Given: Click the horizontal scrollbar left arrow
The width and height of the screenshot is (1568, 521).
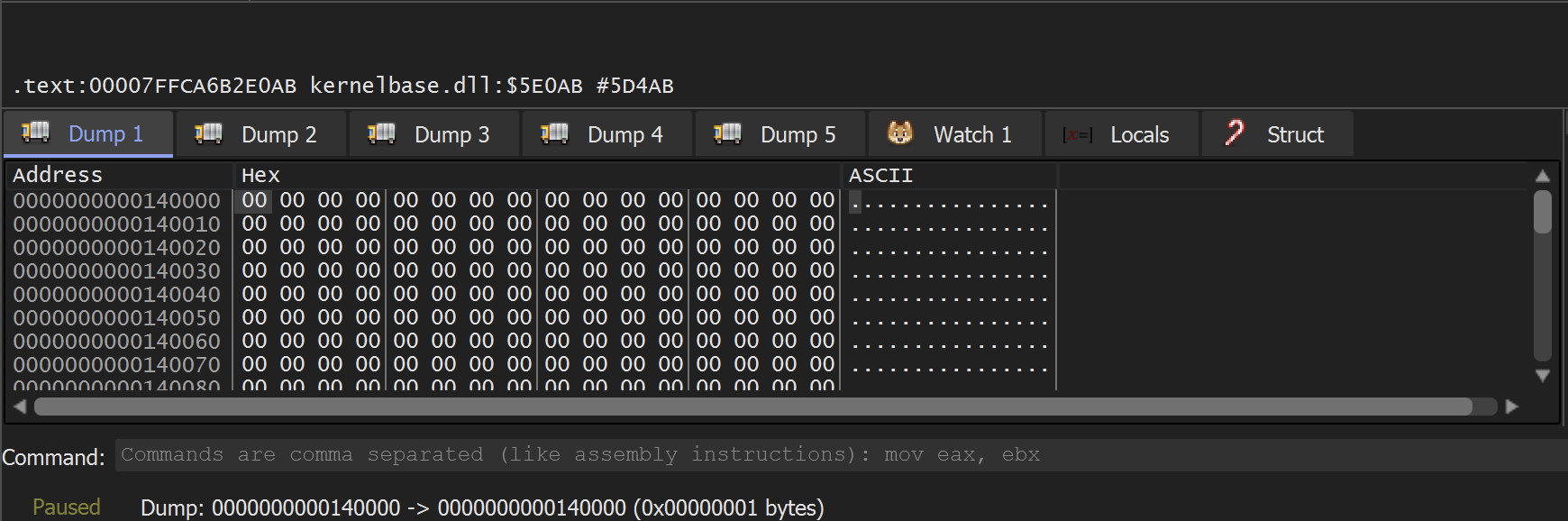Looking at the screenshot, I should click(20, 407).
